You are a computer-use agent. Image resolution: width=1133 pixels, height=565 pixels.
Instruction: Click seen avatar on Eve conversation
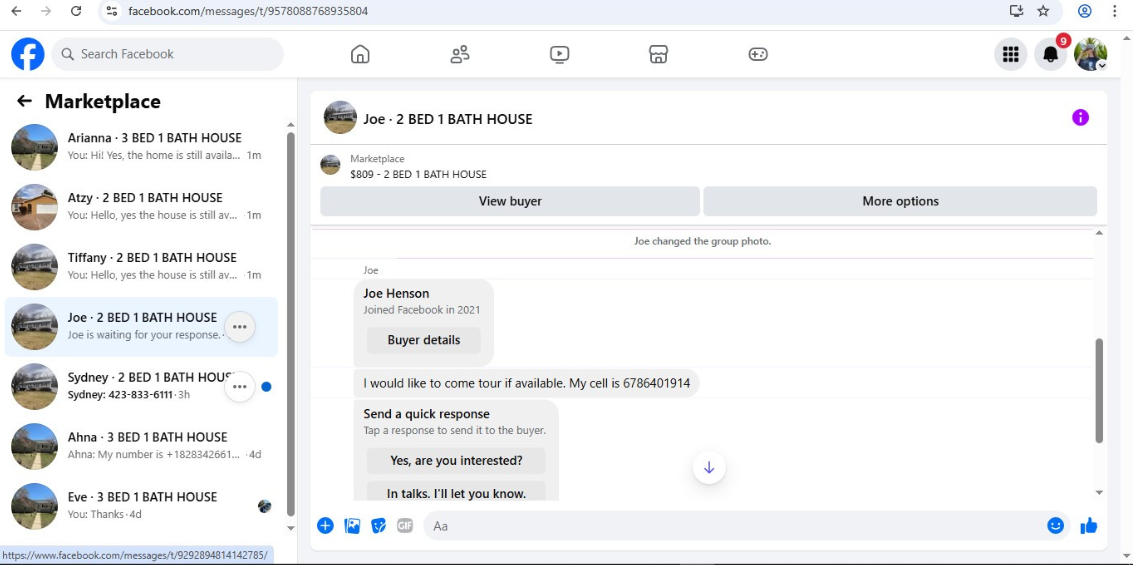pos(264,506)
